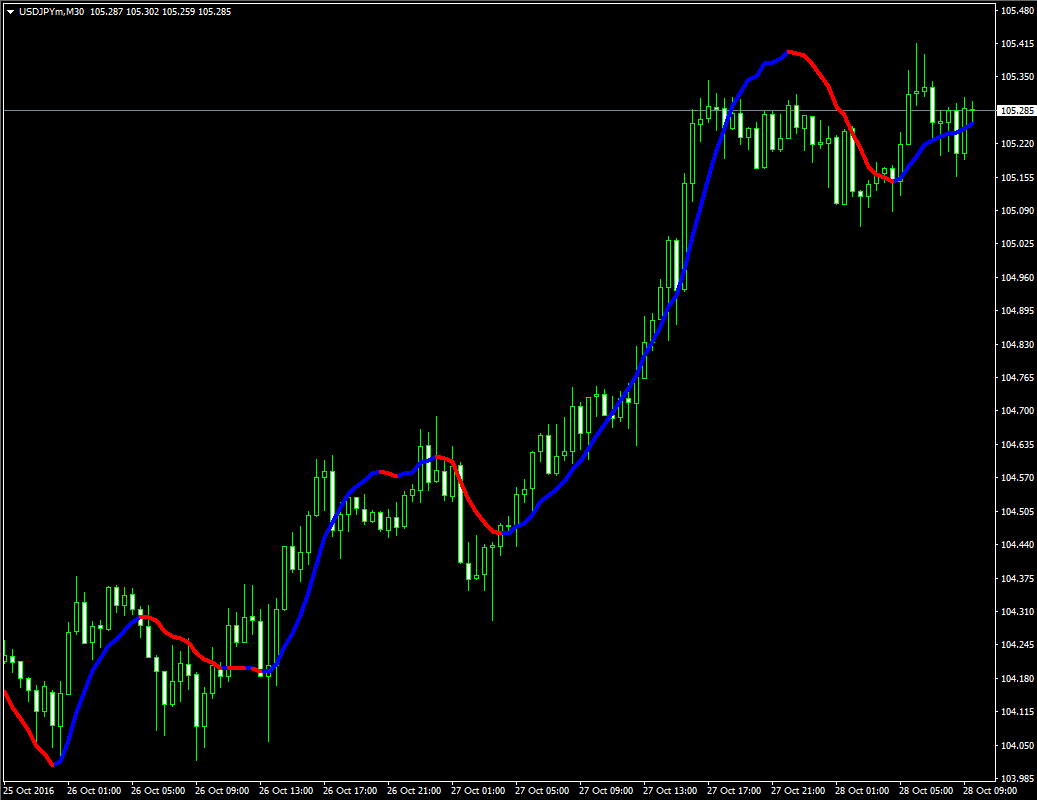Click the highlighted current price tag on price axis
This screenshot has height=800, width=1037.
(1016, 110)
